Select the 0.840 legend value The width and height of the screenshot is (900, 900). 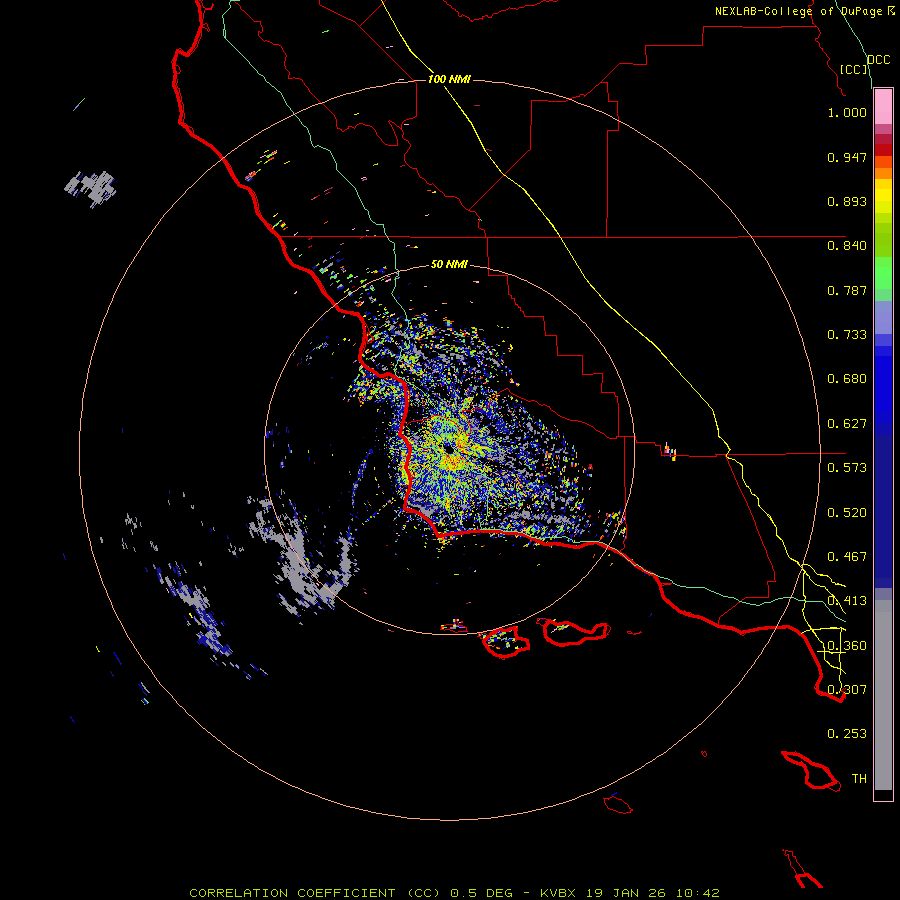click(847, 246)
